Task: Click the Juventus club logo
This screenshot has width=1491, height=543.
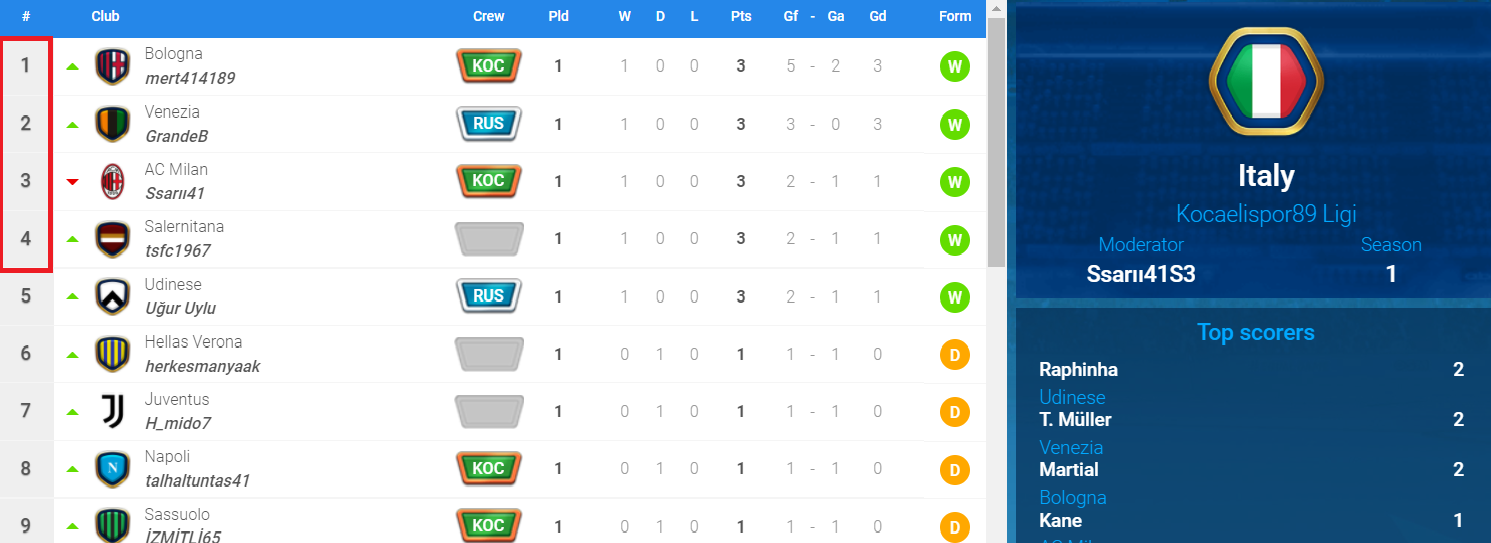Action: point(112,412)
